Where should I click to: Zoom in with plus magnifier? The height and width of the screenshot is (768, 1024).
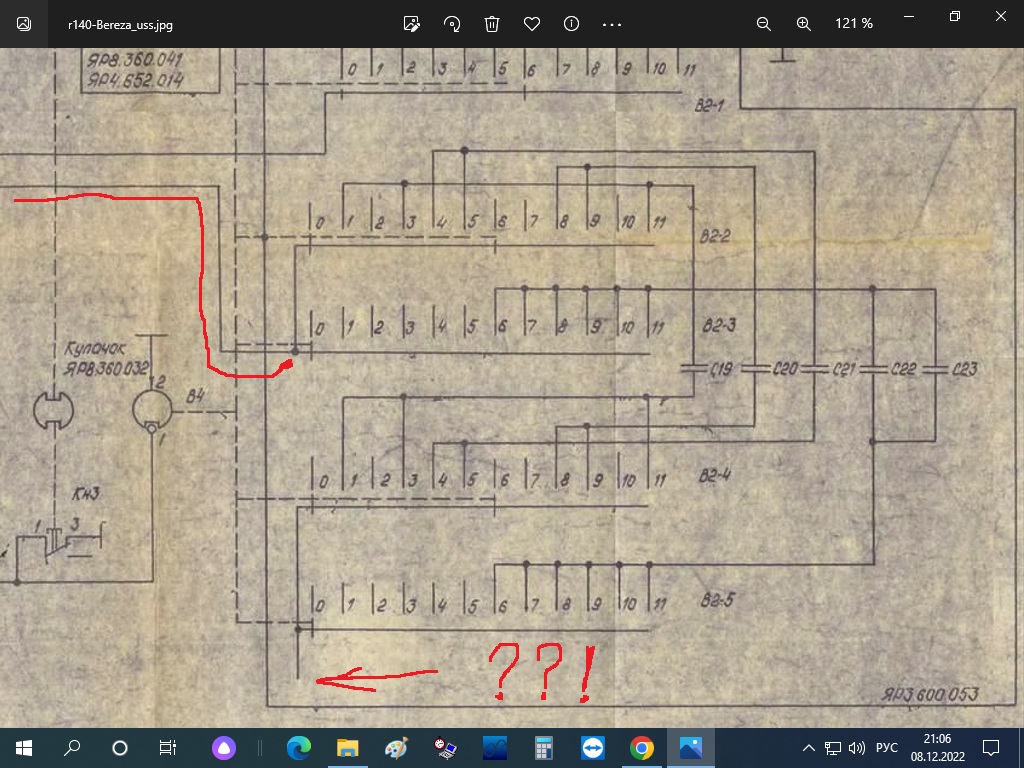tap(804, 23)
